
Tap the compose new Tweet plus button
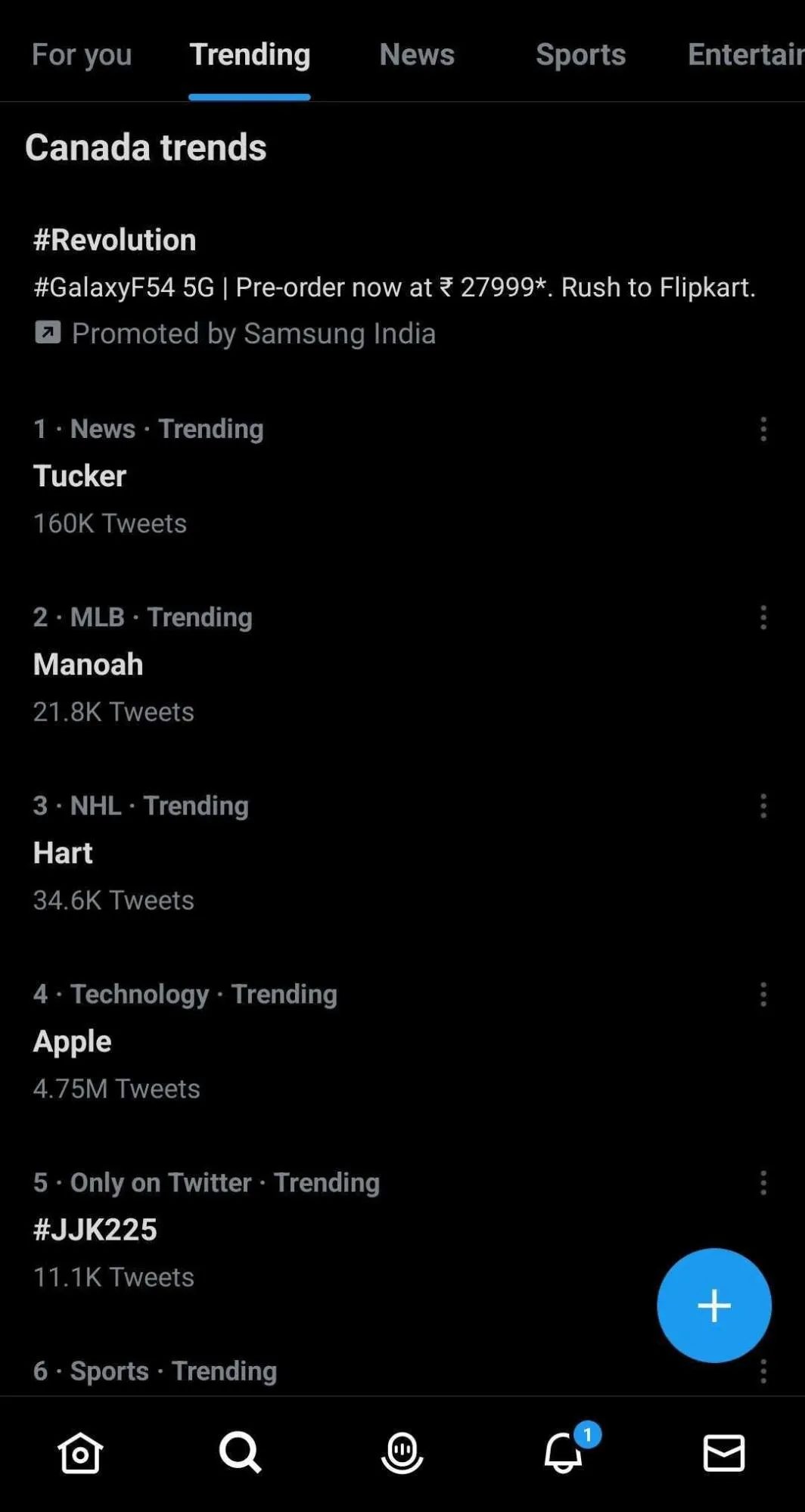(713, 1305)
